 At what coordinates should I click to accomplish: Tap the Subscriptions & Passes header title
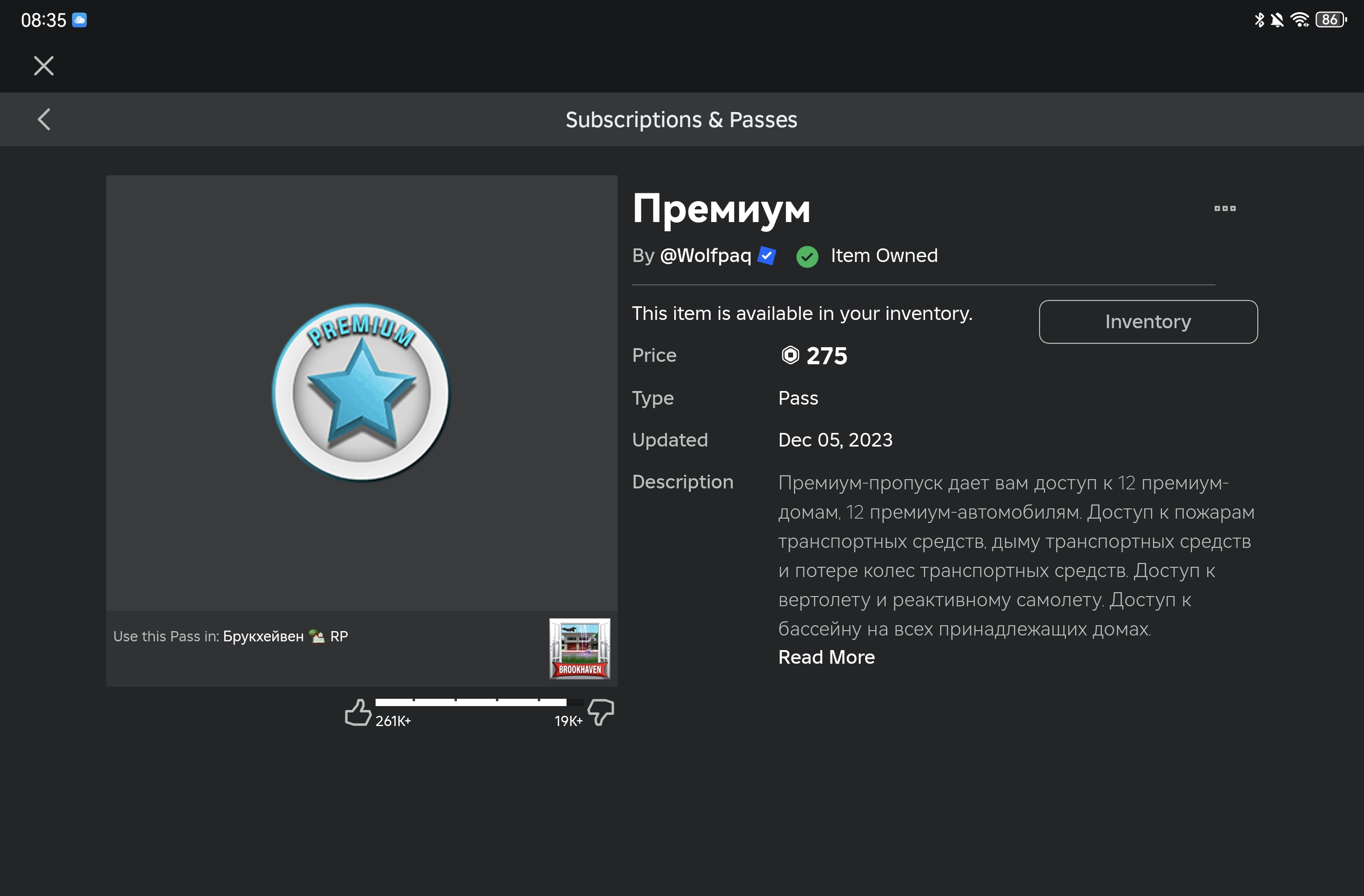[x=681, y=119]
